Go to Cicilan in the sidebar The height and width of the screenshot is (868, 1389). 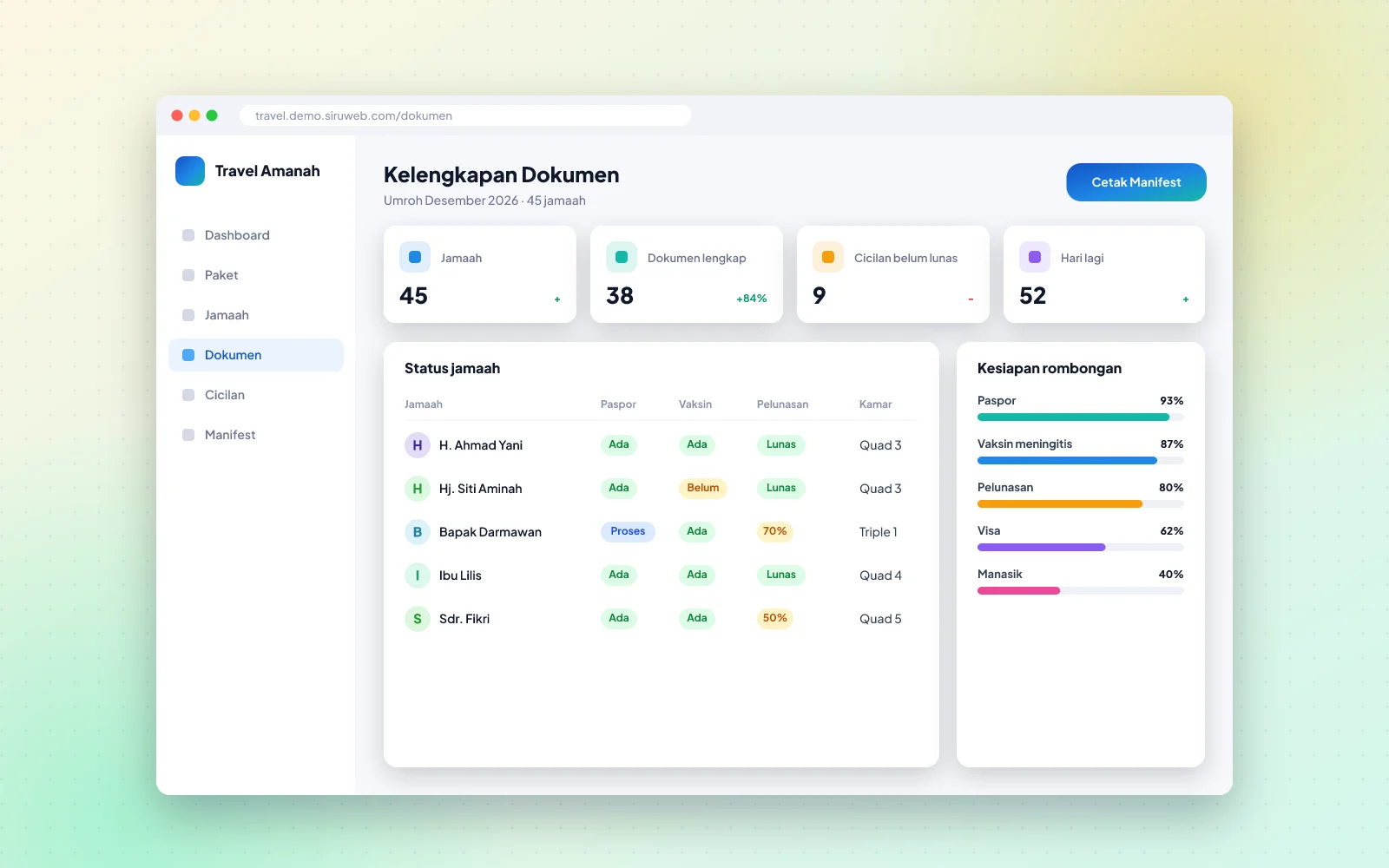pyautogui.click(x=256, y=395)
